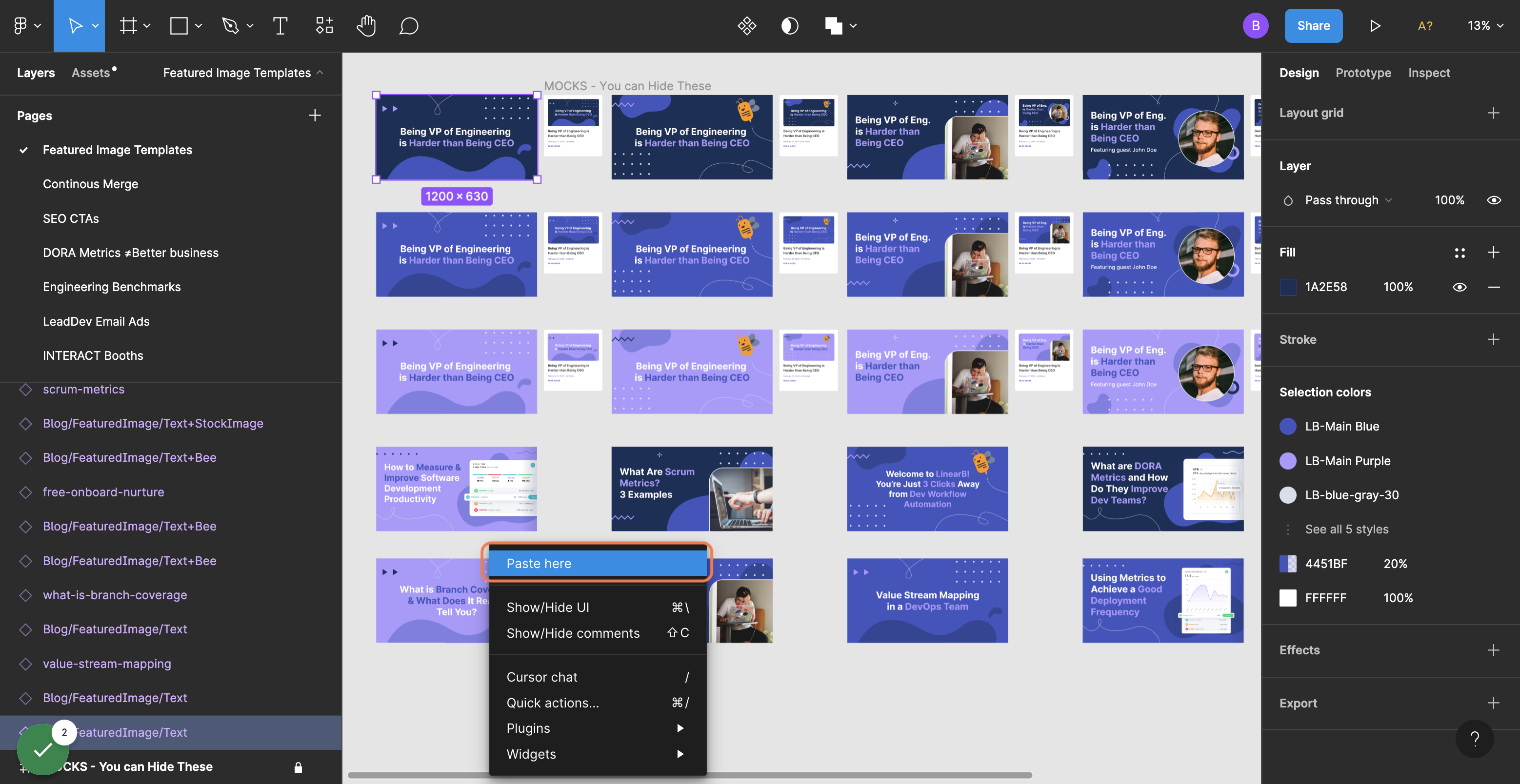The height and width of the screenshot is (784, 1520).
Task: Select the Hand tool
Action: tap(366, 25)
